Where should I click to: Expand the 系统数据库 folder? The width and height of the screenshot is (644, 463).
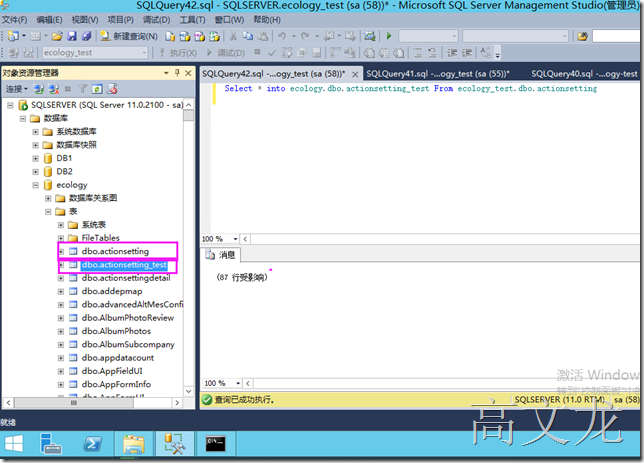(36, 132)
